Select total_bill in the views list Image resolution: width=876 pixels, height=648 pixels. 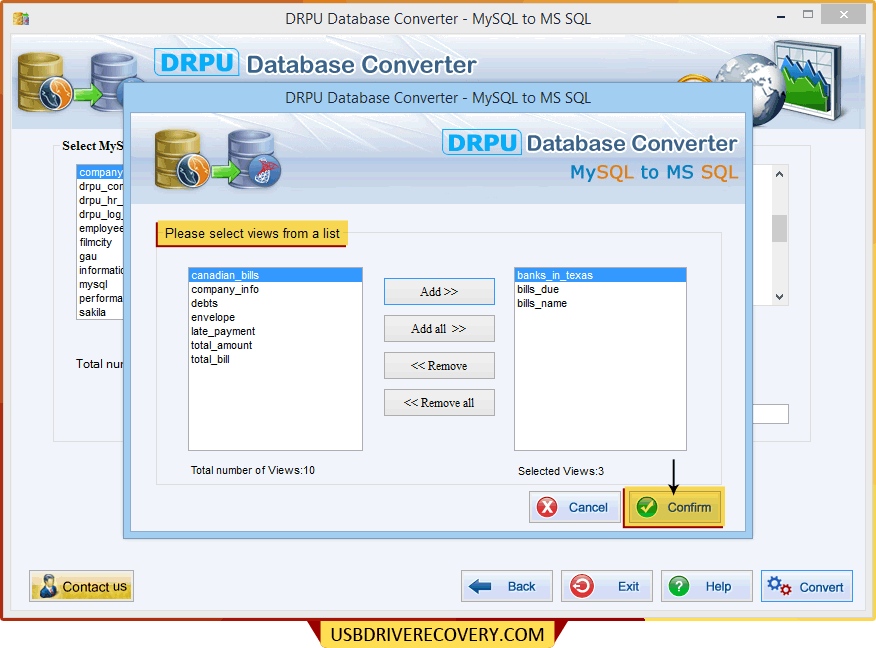click(x=275, y=359)
